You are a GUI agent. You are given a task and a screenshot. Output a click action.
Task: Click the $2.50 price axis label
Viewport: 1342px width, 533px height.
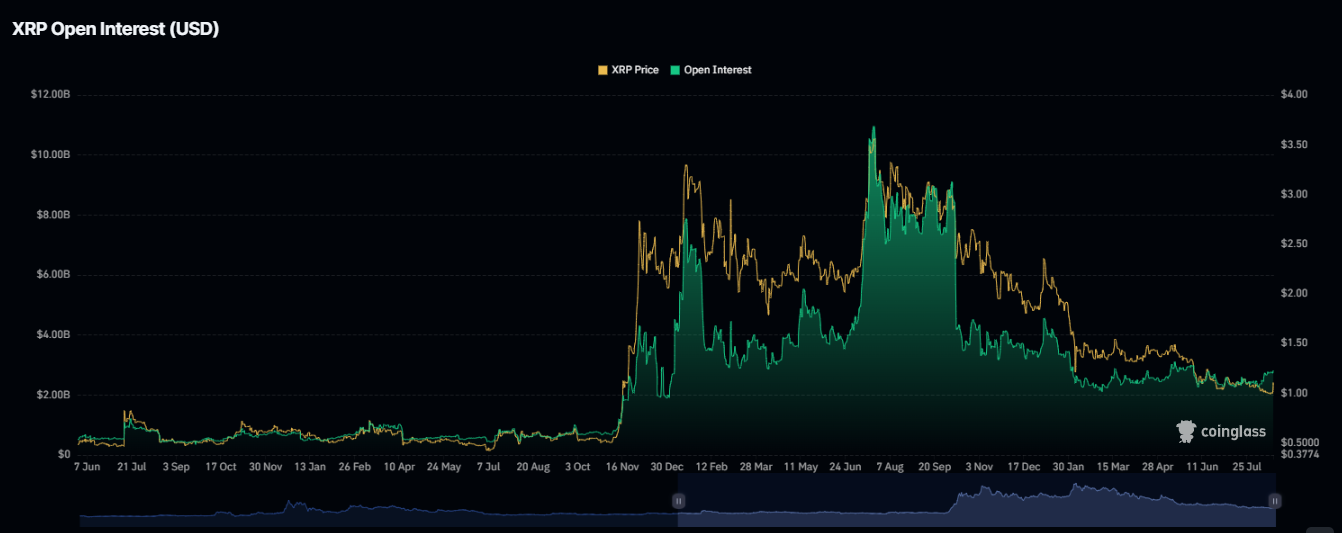pyautogui.click(x=1294, y=243)
